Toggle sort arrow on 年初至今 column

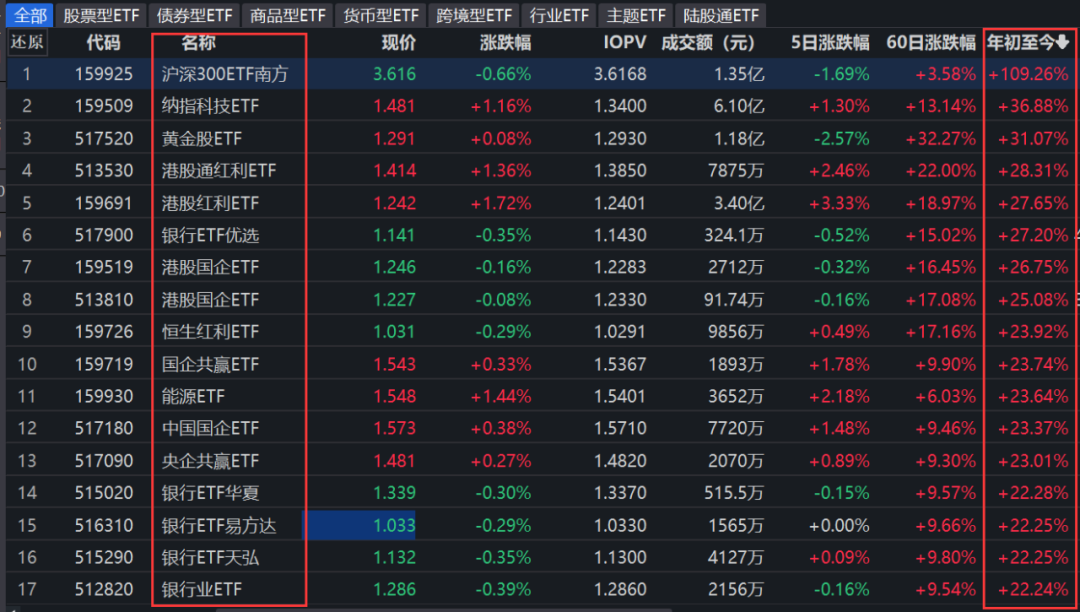[x=1062, y=43]
